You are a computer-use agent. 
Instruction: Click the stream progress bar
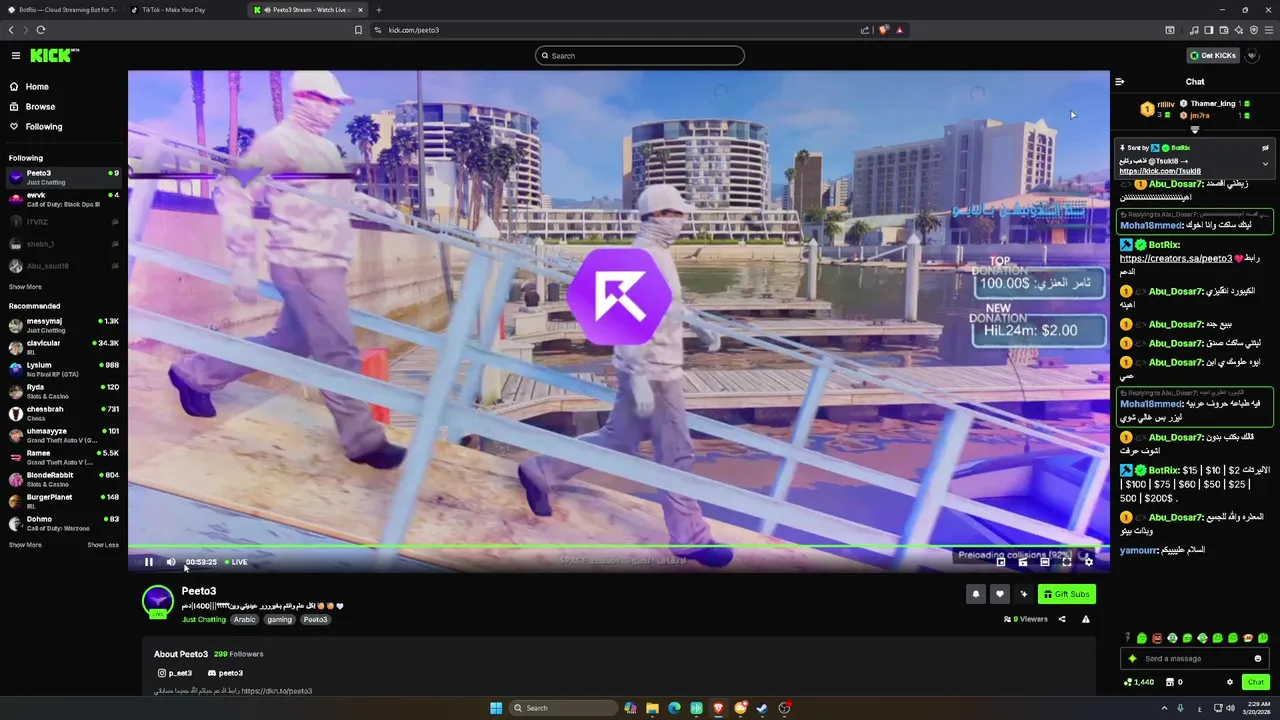coord(618,547)
